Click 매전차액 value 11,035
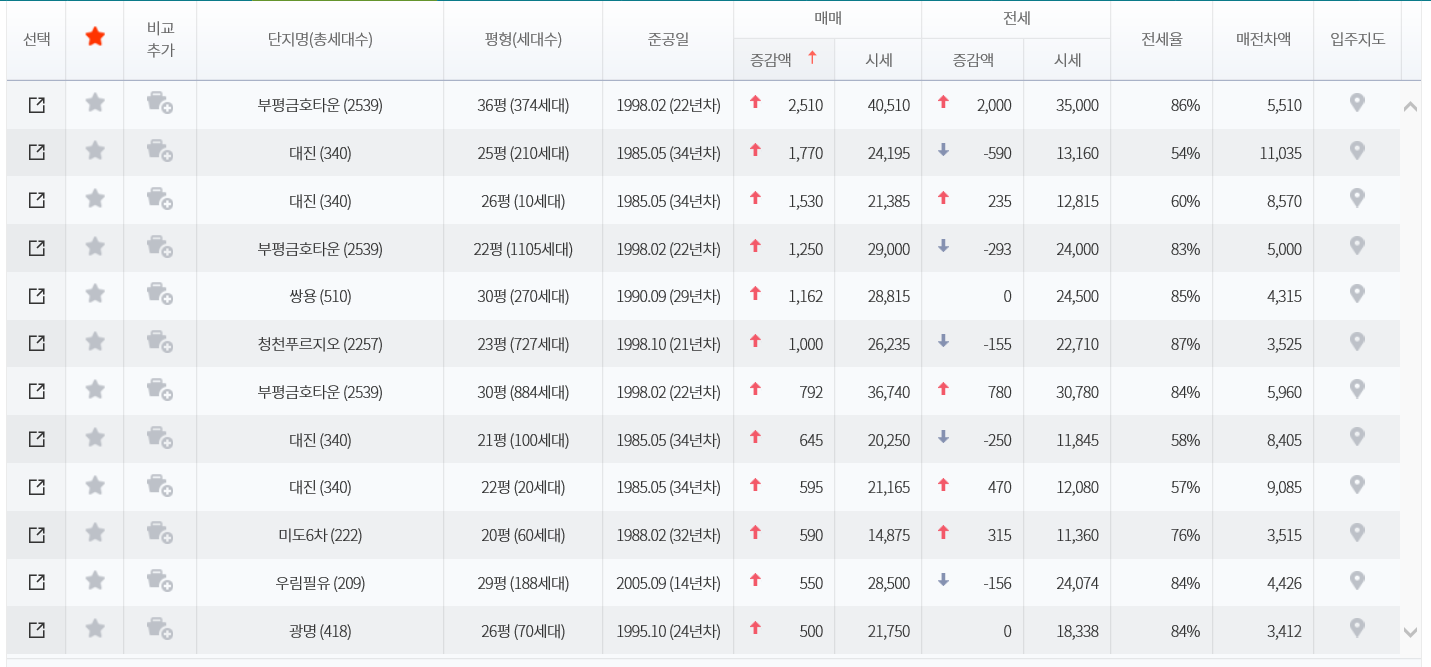 pyautogui.click(x=1281, y=153)
